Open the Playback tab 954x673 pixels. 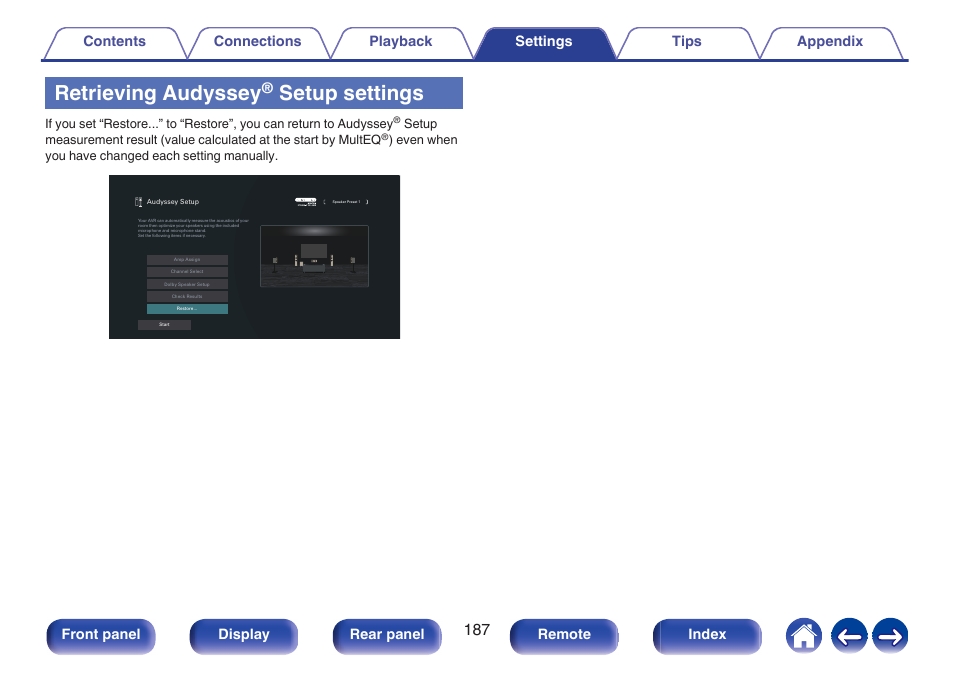tap(400, 42)
